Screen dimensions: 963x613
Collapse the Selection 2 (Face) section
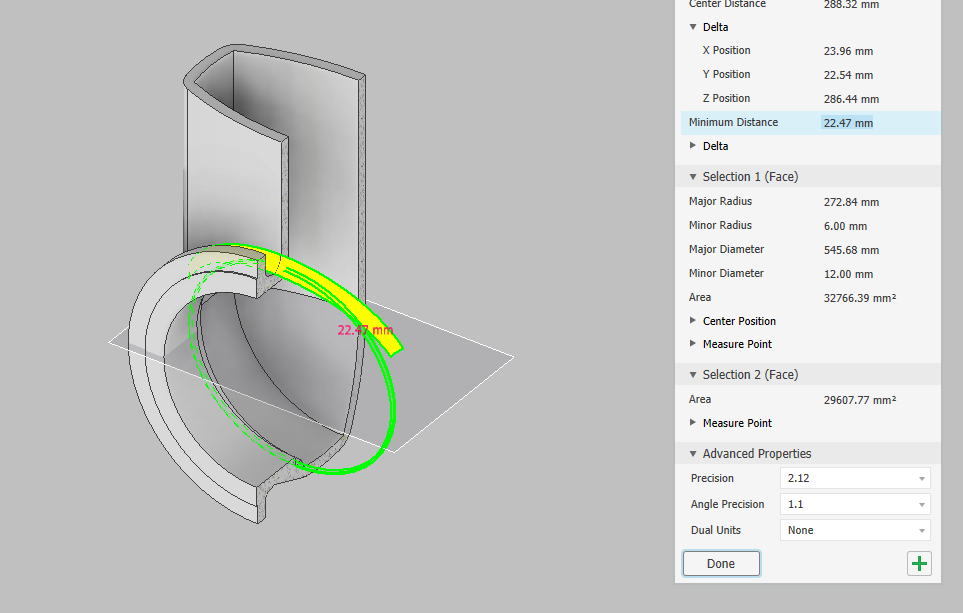pyautogui.click(x=693, y=374)
